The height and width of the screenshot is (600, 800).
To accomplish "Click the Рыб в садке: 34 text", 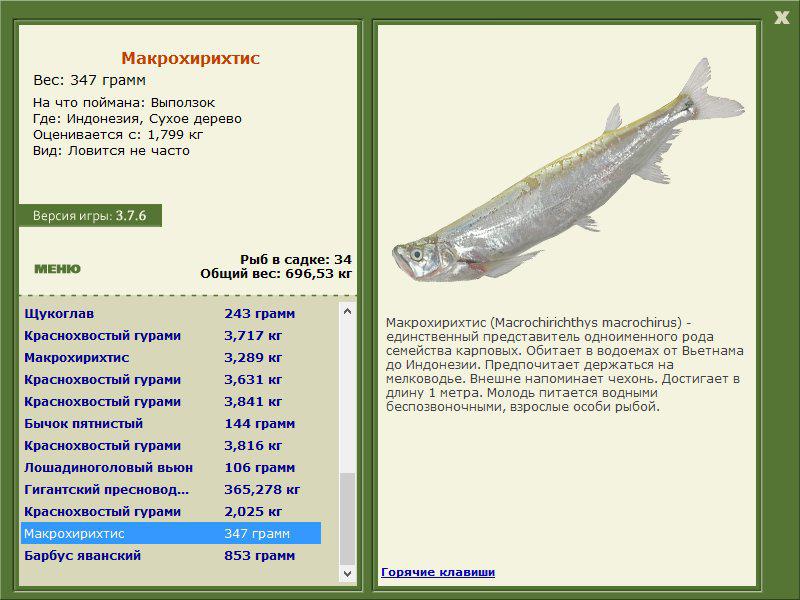I will [296, 259].
